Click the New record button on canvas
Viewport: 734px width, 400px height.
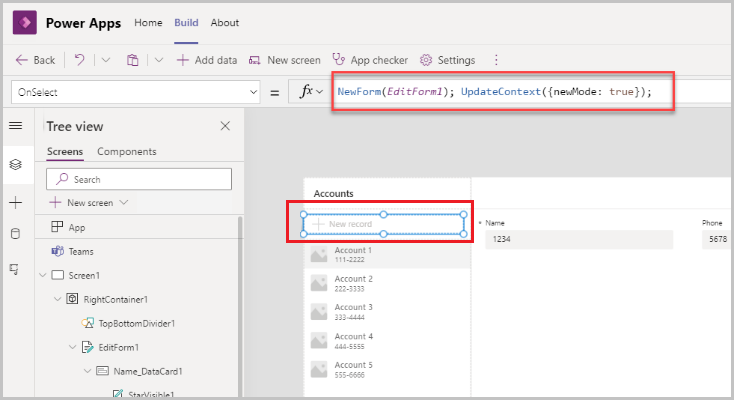click(383, 224)
